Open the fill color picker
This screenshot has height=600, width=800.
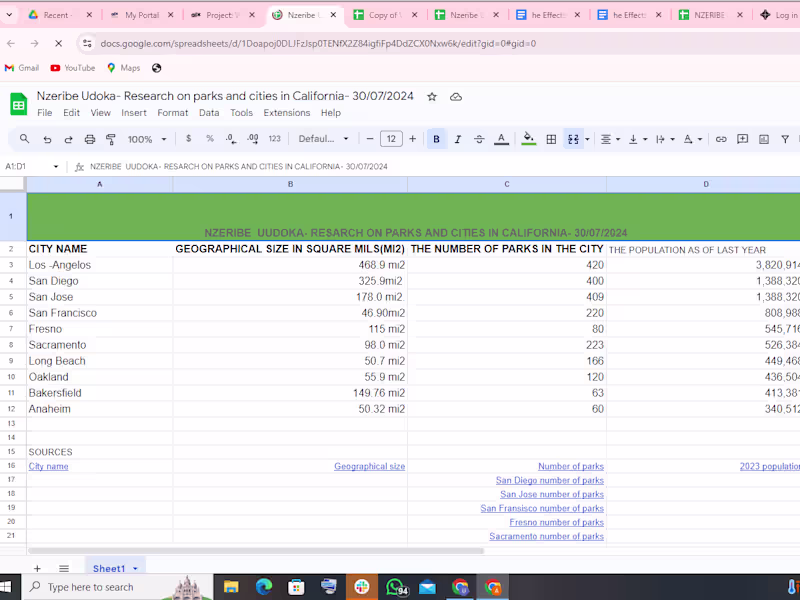(529, 139)
